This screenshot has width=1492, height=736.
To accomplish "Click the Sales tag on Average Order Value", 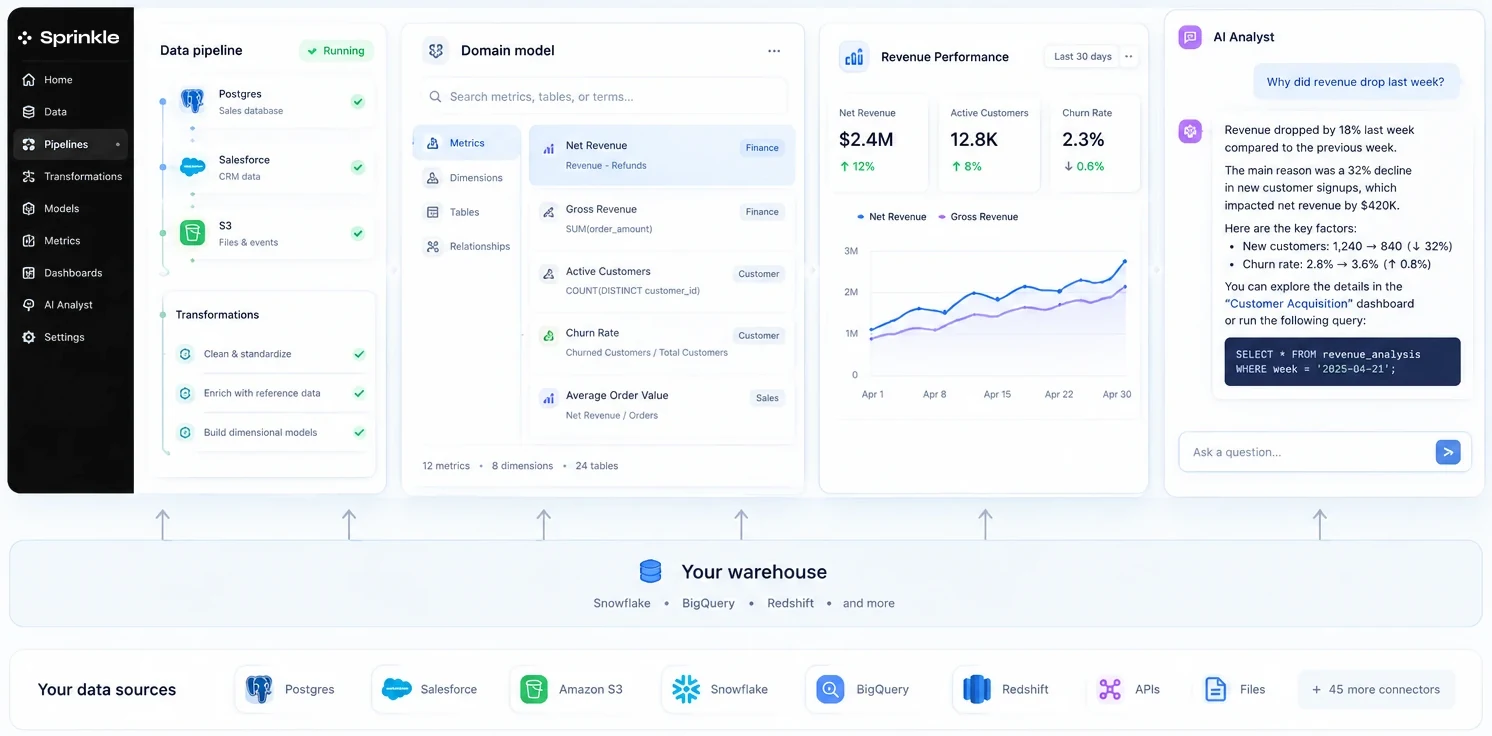I will (767, 398).
